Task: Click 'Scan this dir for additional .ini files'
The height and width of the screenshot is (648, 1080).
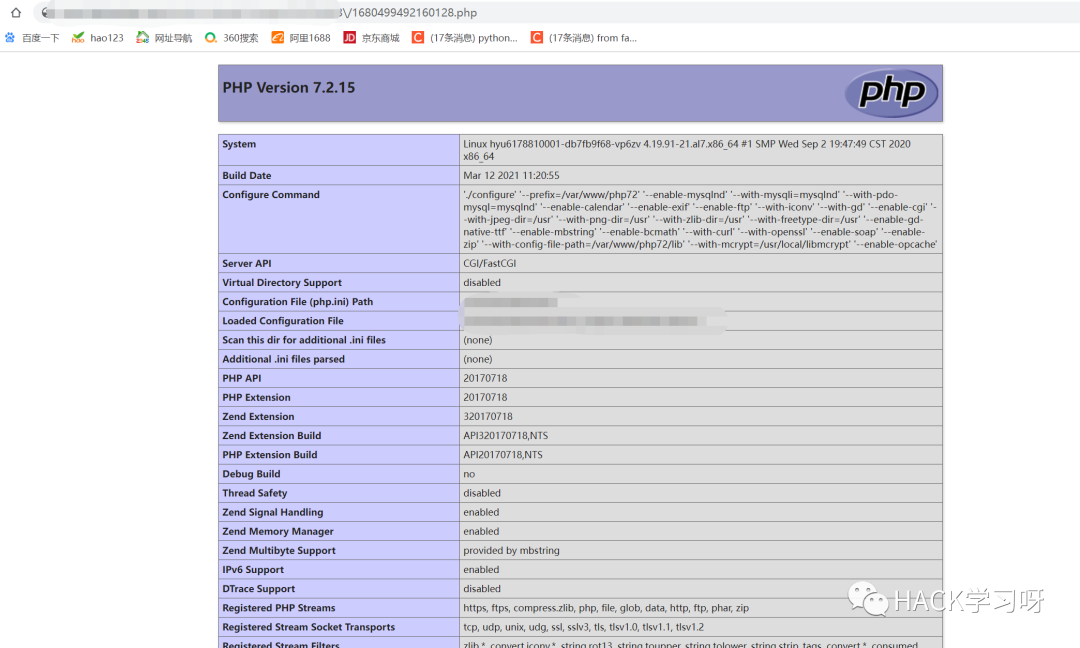Action: [x=304, y=340]
